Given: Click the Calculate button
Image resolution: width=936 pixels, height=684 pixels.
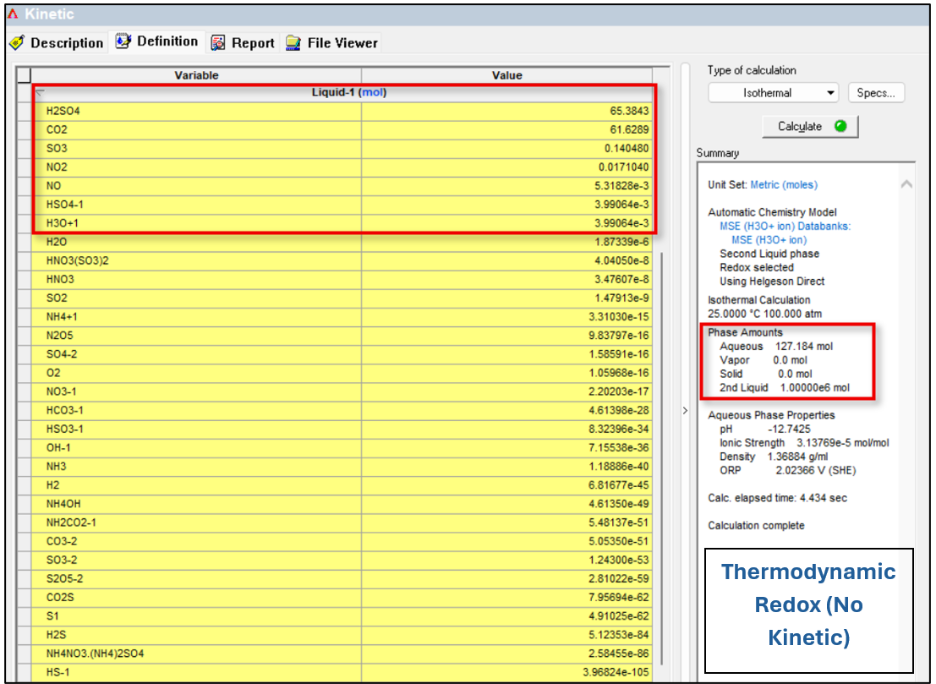Looking at the screenshot, I should (810, 127).
